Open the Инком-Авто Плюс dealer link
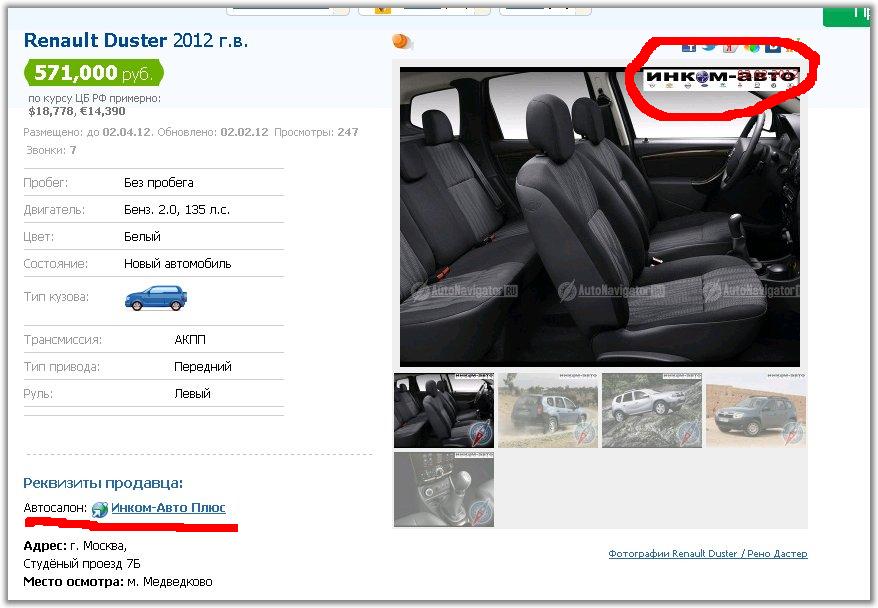The image size is (878, 608). pyautogui.click(x=168, y=508)
